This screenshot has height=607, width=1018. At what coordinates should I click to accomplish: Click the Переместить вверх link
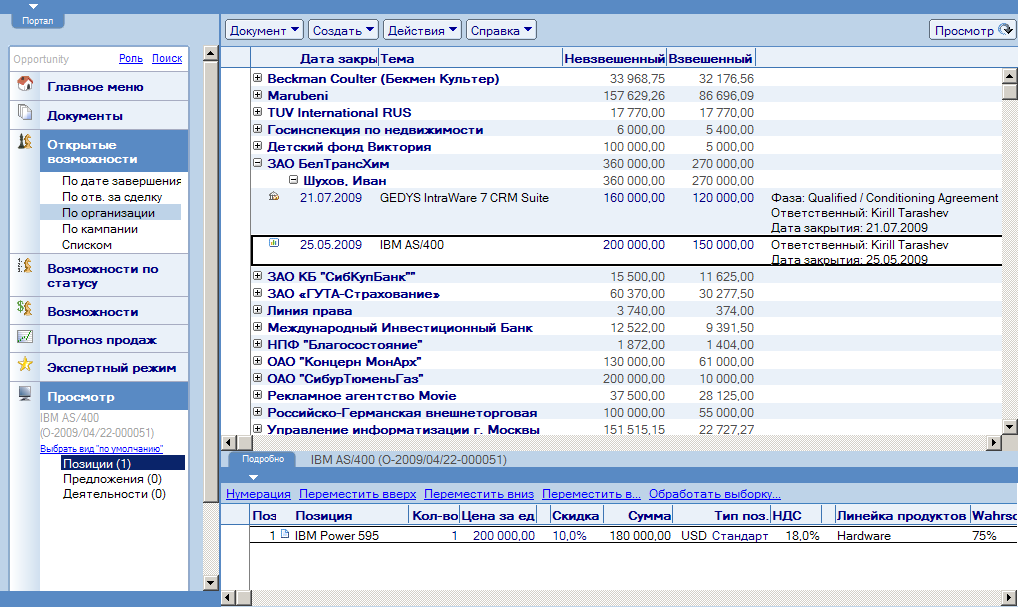pos(357,494)
